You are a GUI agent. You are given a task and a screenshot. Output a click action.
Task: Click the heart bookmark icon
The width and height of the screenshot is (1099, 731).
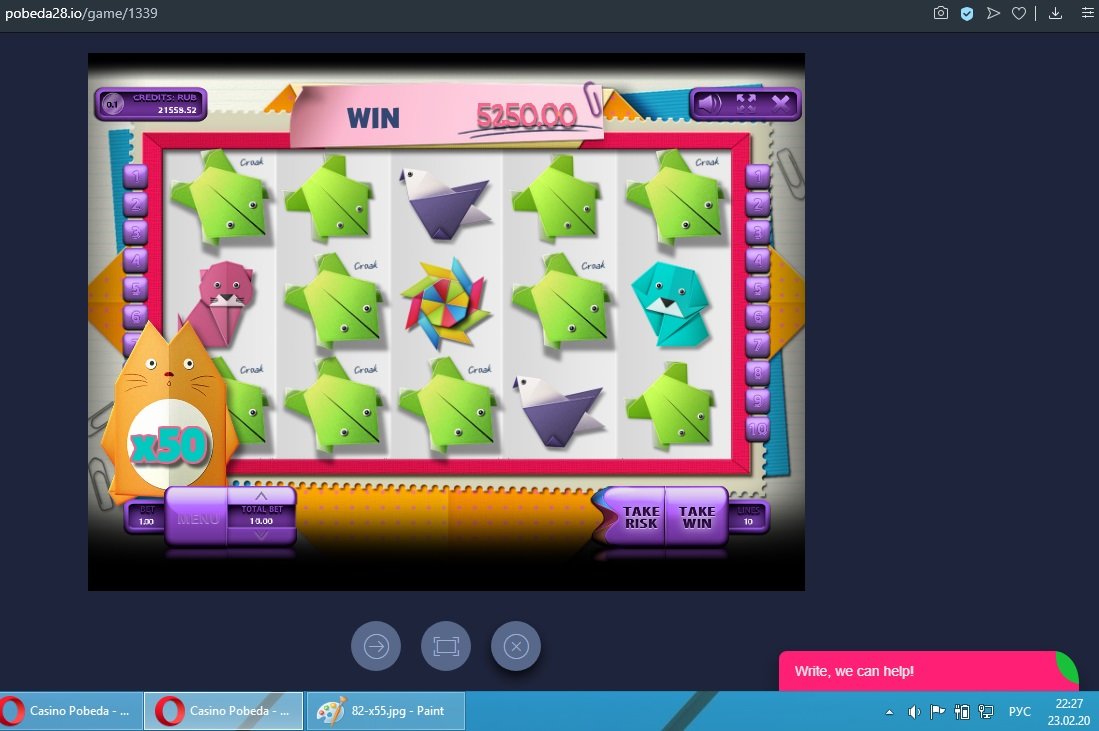coord(1019,13)
